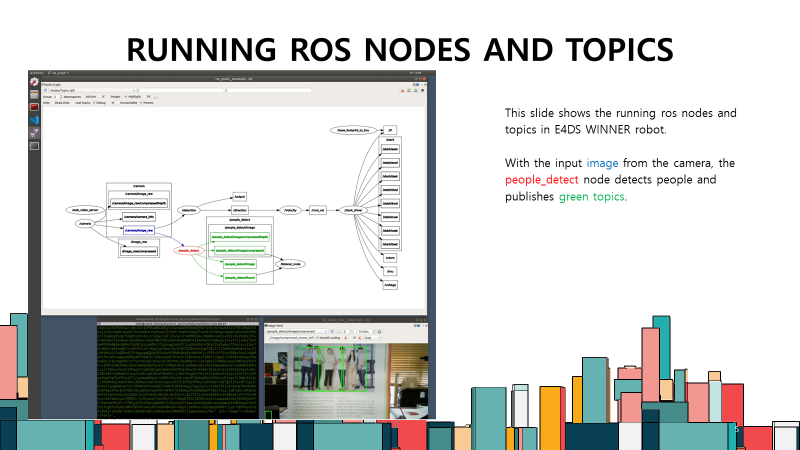The height and width of the screenshot is (450, 800).
Task: Refresh the ROS node graph
Action: 45,90
